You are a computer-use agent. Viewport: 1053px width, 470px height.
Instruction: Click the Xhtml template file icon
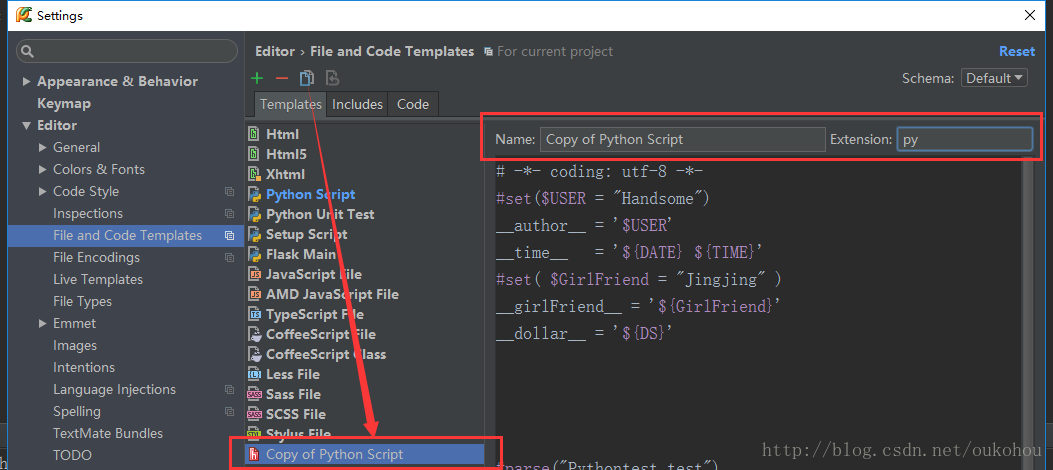pyautogui.click(x=255, y=175)
